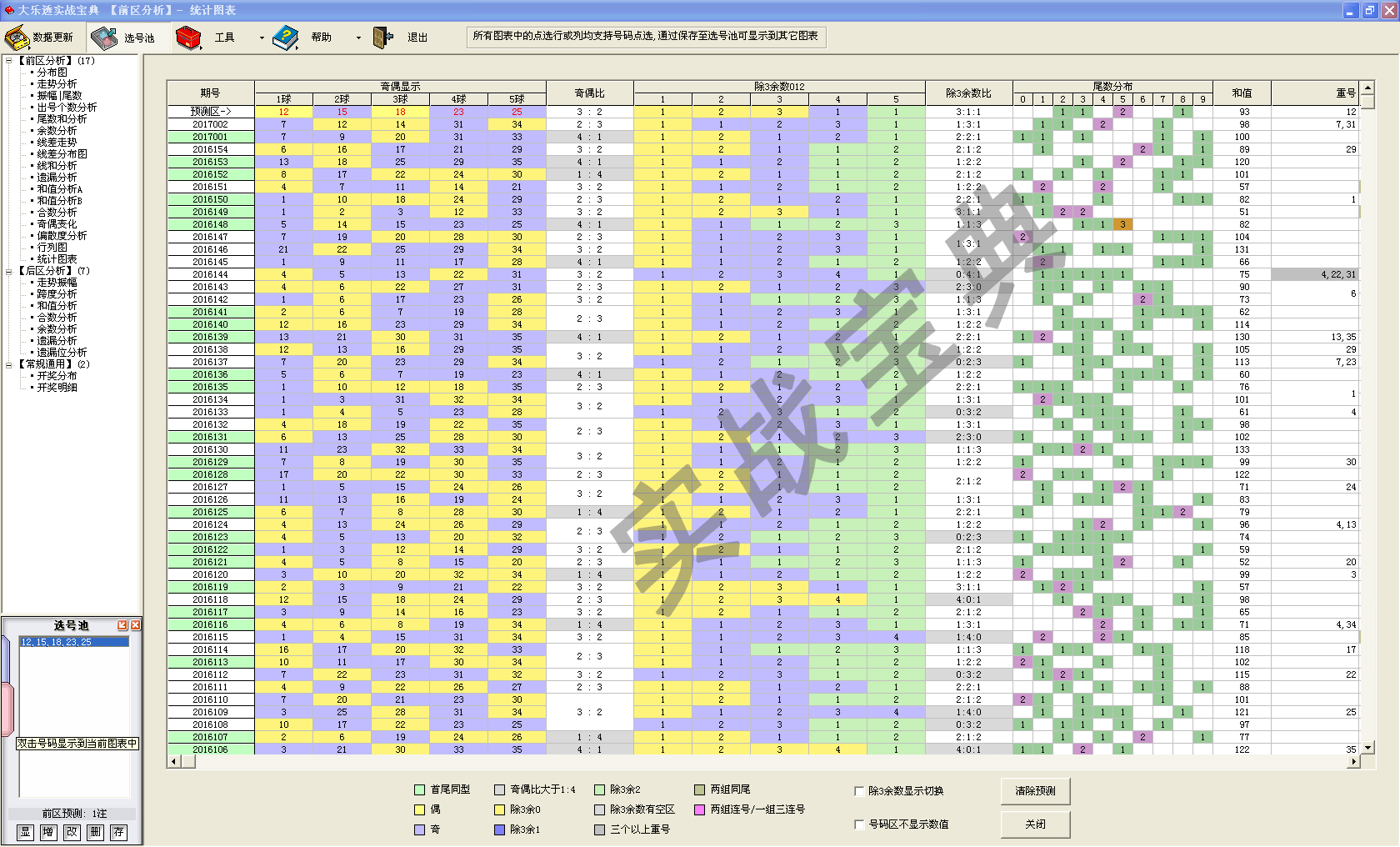The width and height of the screenshot is (1400, 847).
Task: Click the 2016106 period row label
Action: coord(210,749)
